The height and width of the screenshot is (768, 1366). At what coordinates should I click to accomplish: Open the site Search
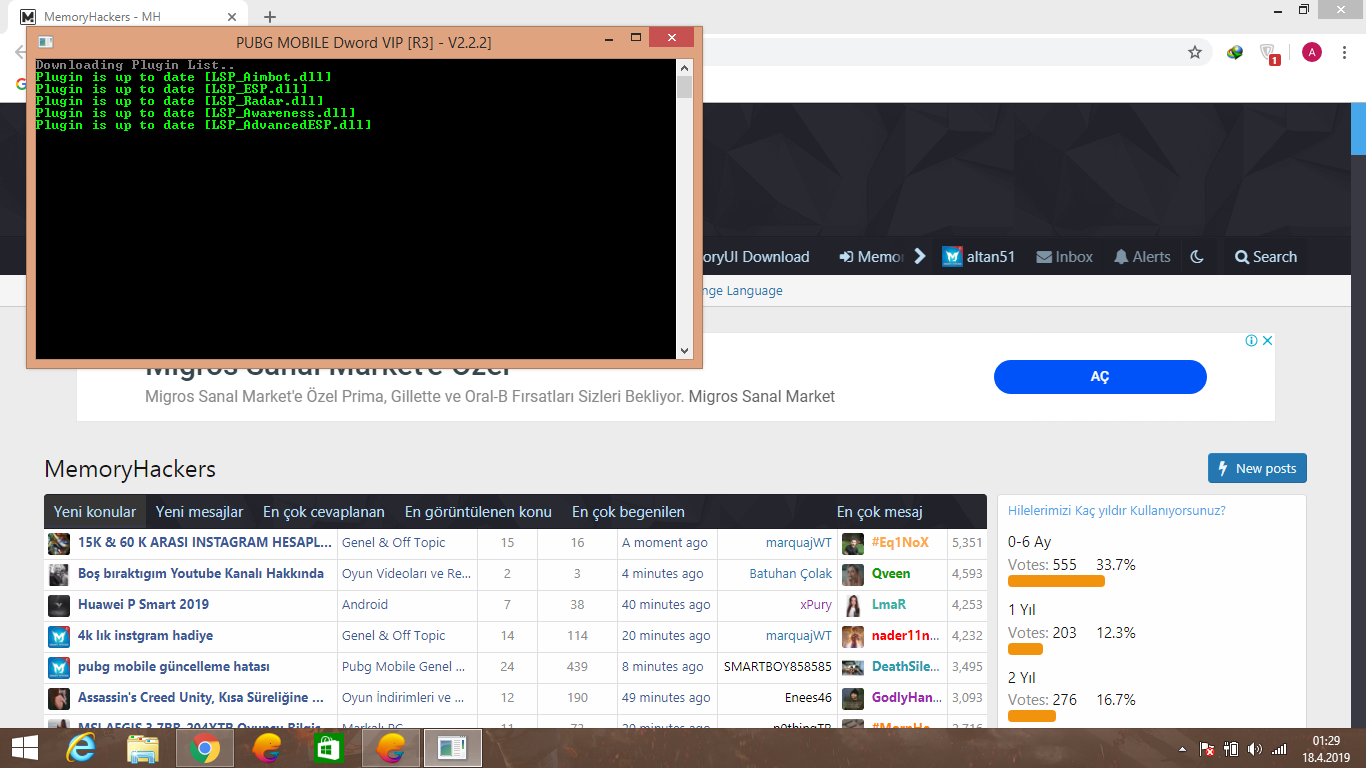pos(1266,257)
